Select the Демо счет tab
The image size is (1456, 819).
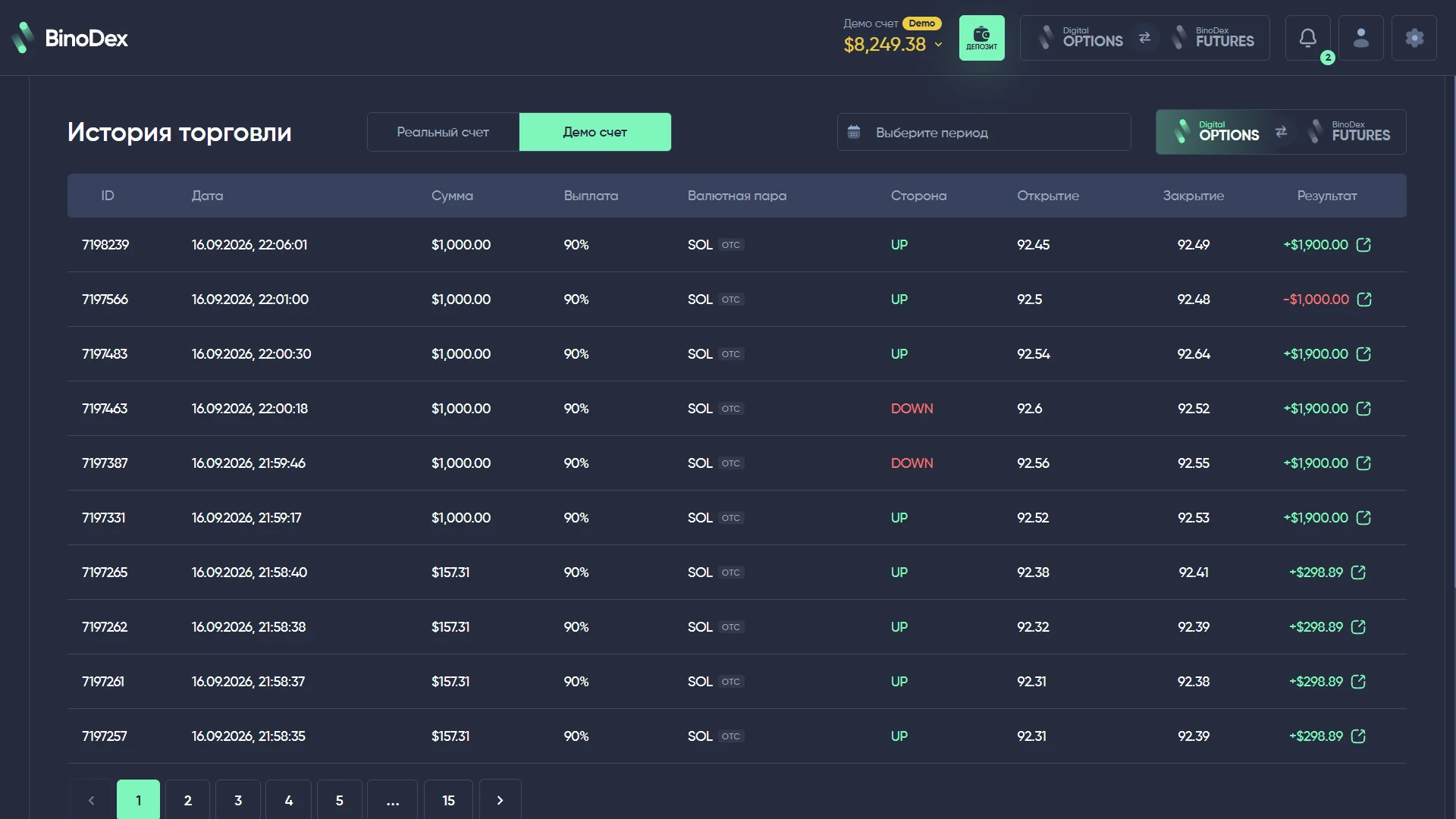click(595, 132)
